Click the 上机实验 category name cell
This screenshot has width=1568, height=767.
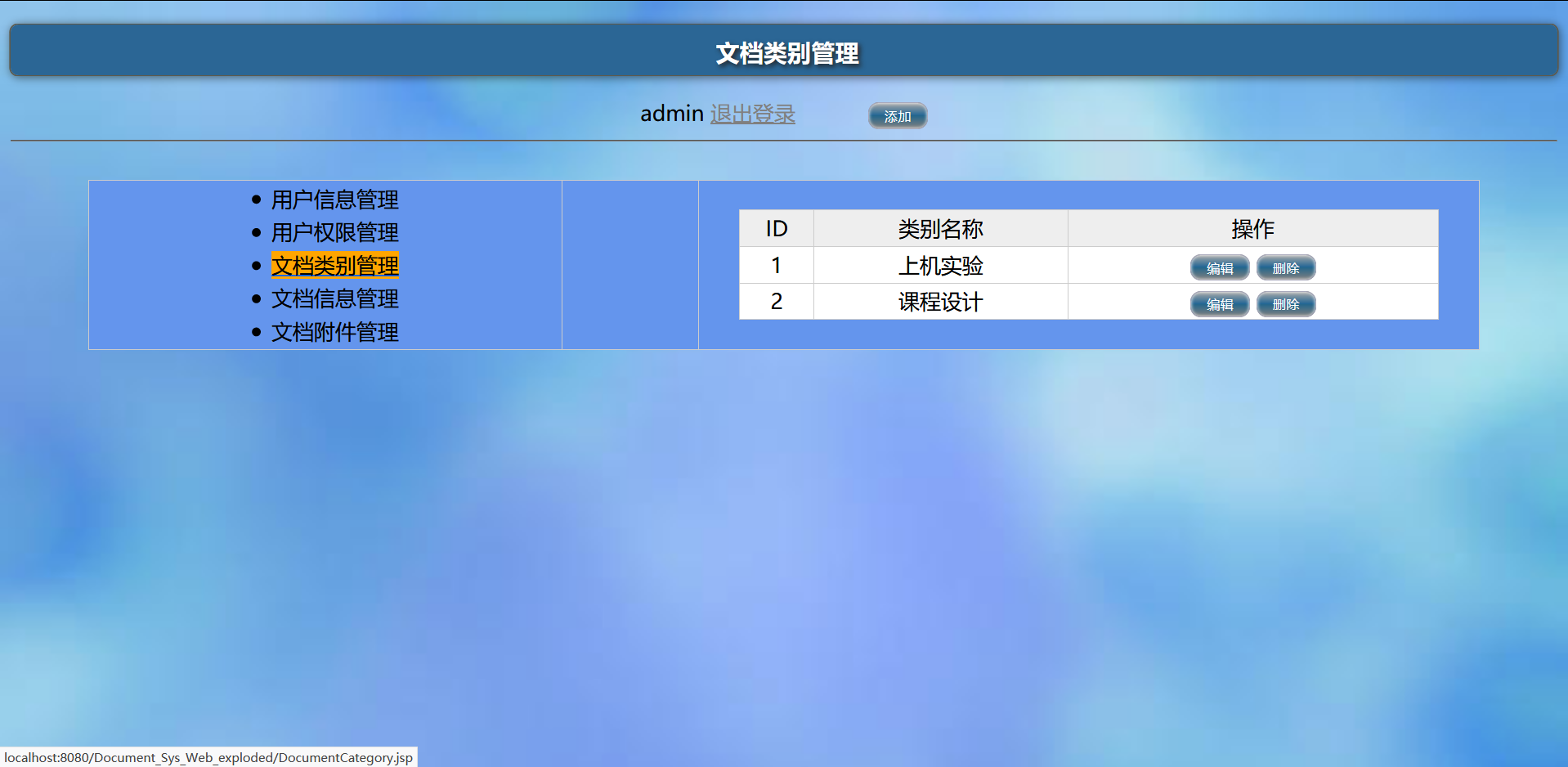tap(940, 266)
